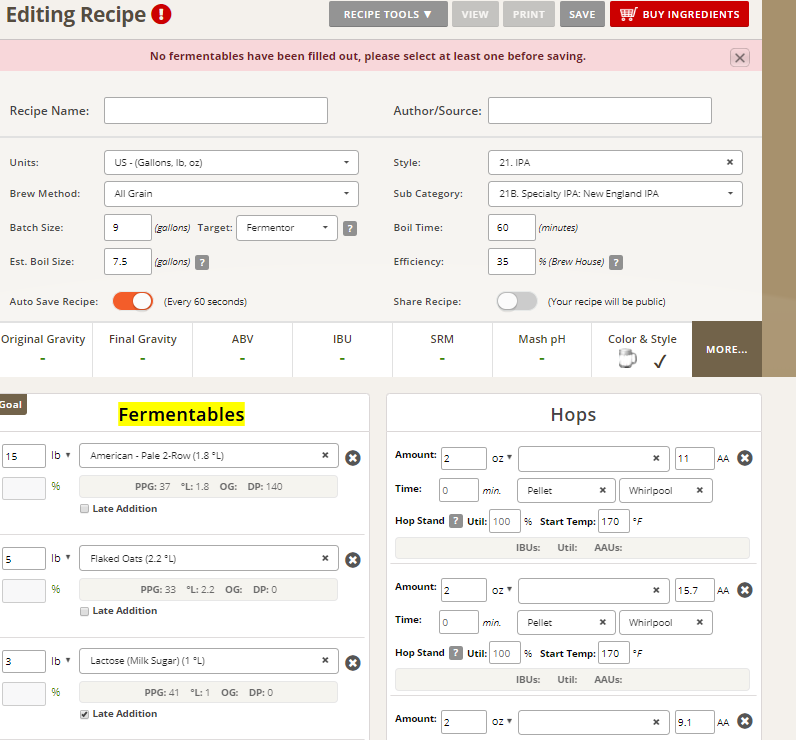Image resolution: width=796 pixels, height=740 pixels.
Task: Change oz unit for 11 AA hop
Action: point(502,458)
